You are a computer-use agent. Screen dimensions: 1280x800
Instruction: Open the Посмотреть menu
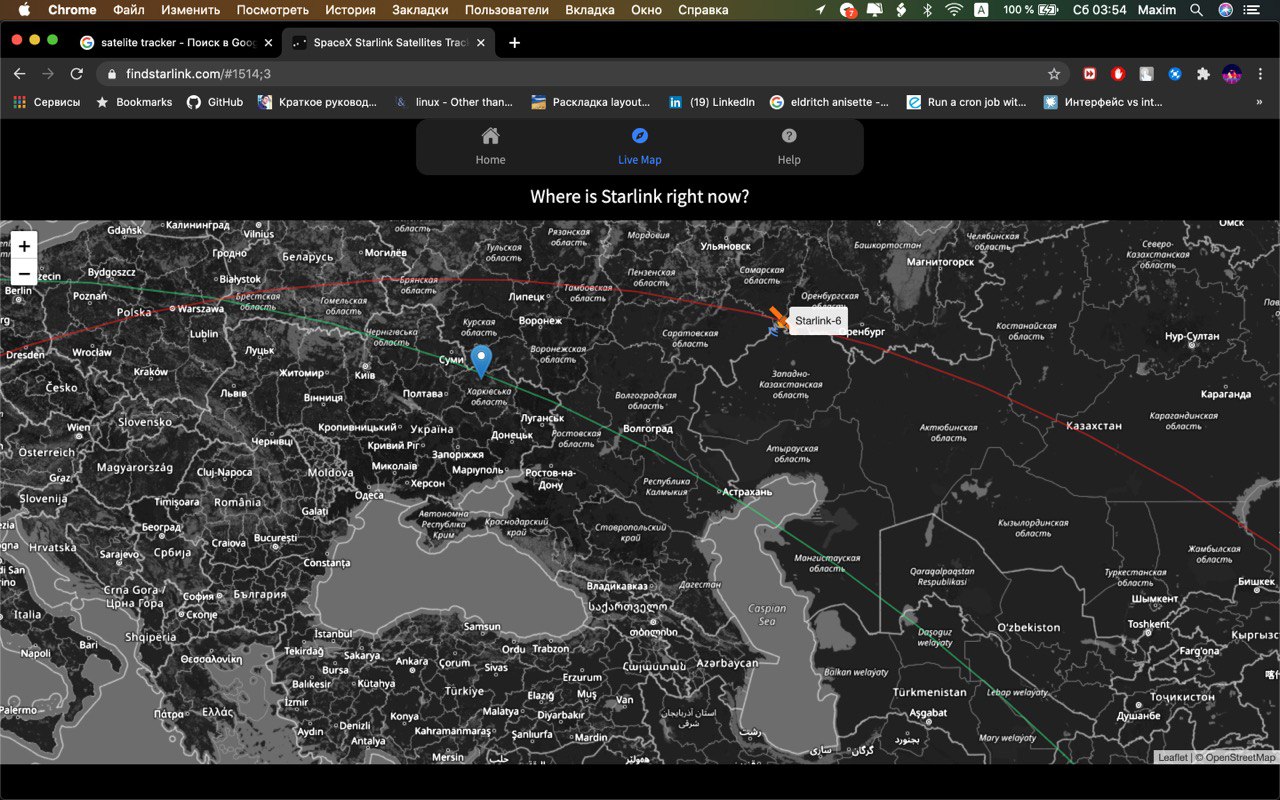(x=272, y=10)
